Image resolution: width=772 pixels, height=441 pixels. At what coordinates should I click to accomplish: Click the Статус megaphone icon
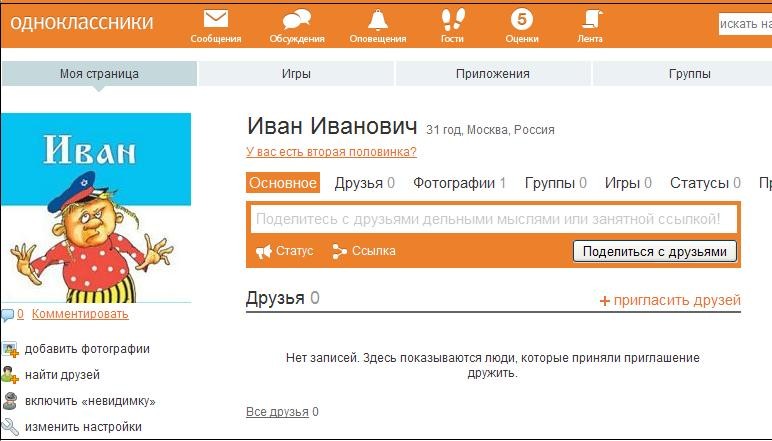point(263,252)
